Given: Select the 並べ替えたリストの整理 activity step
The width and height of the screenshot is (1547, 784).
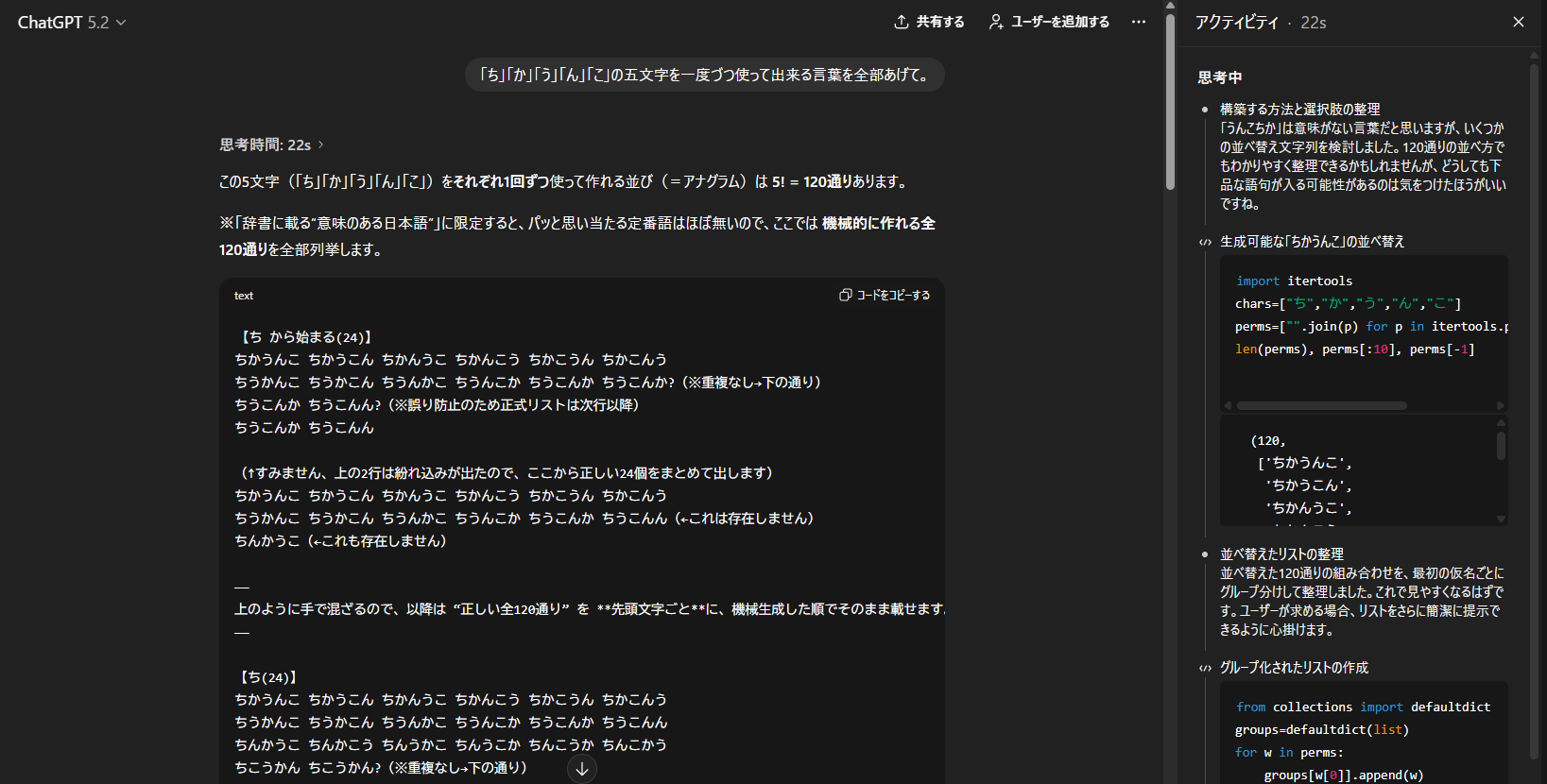Looking at the screenshot, I should [x=1281, y=554].
